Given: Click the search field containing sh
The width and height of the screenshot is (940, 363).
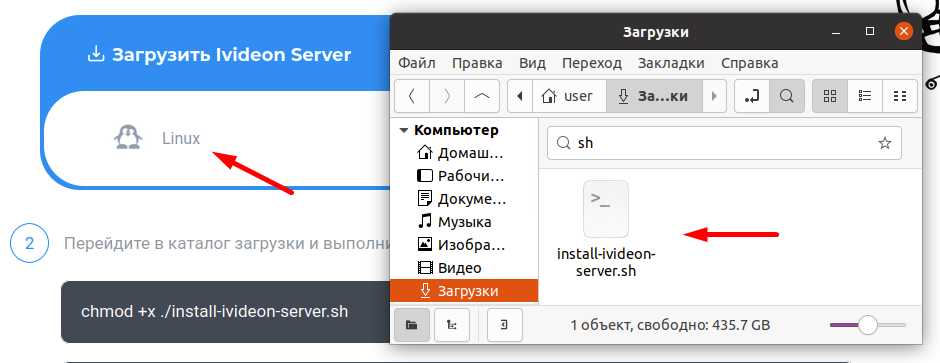Looking at the screenshot, I should (x=724, y=143).
